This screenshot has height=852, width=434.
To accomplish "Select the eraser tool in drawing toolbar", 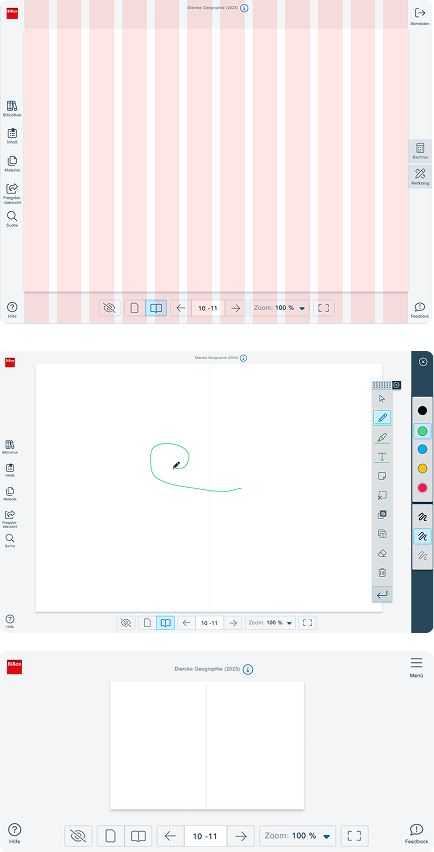I will [382, 553].
